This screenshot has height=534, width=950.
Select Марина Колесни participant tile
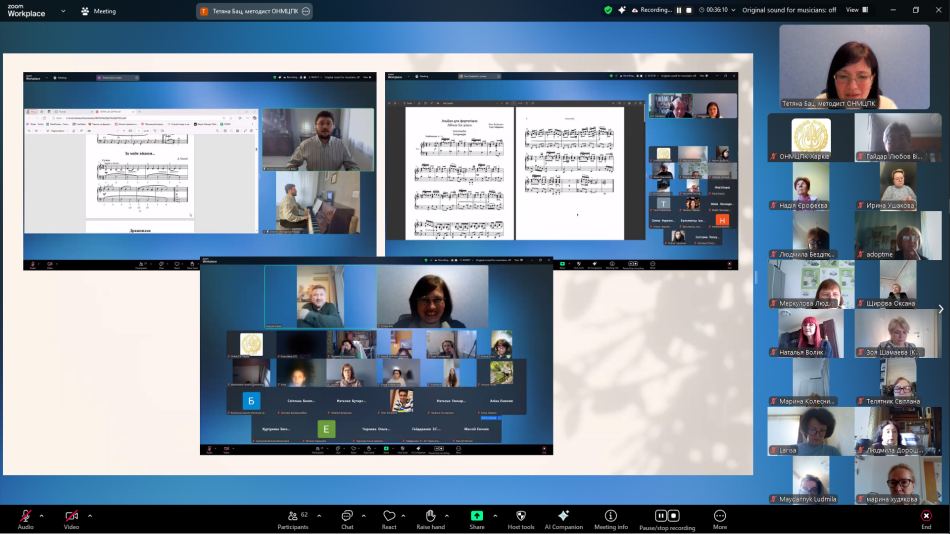click(x=811, y=382)
